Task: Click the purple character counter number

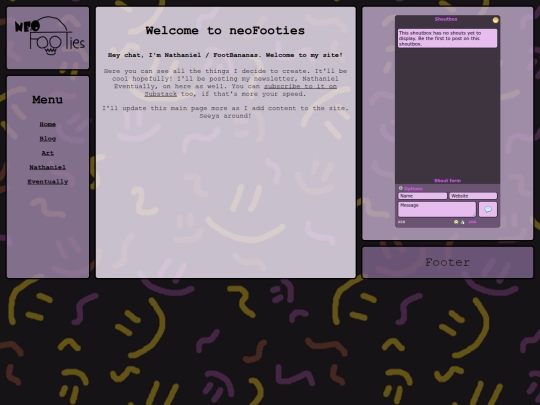Action: click(472, 222)
